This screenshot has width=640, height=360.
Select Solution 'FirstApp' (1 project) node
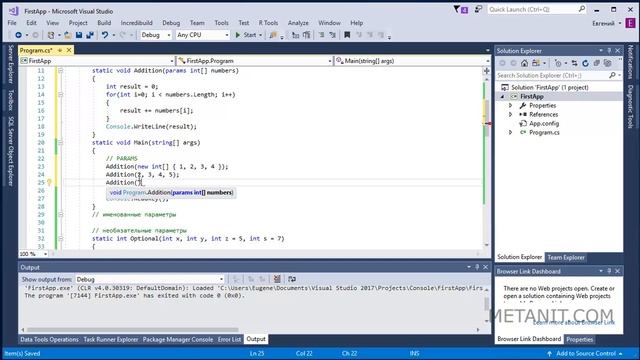(x=549, y=87)
